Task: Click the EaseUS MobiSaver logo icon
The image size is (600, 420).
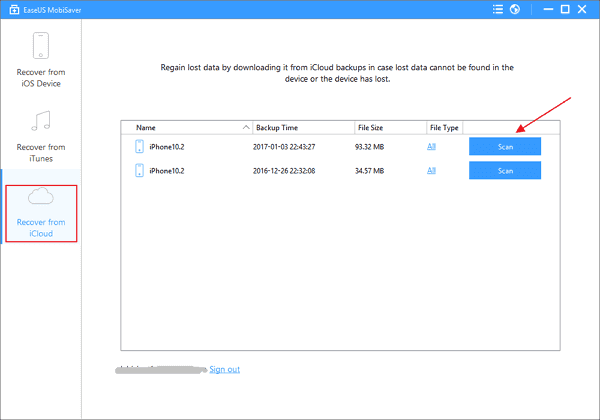Action: point(13,11)
